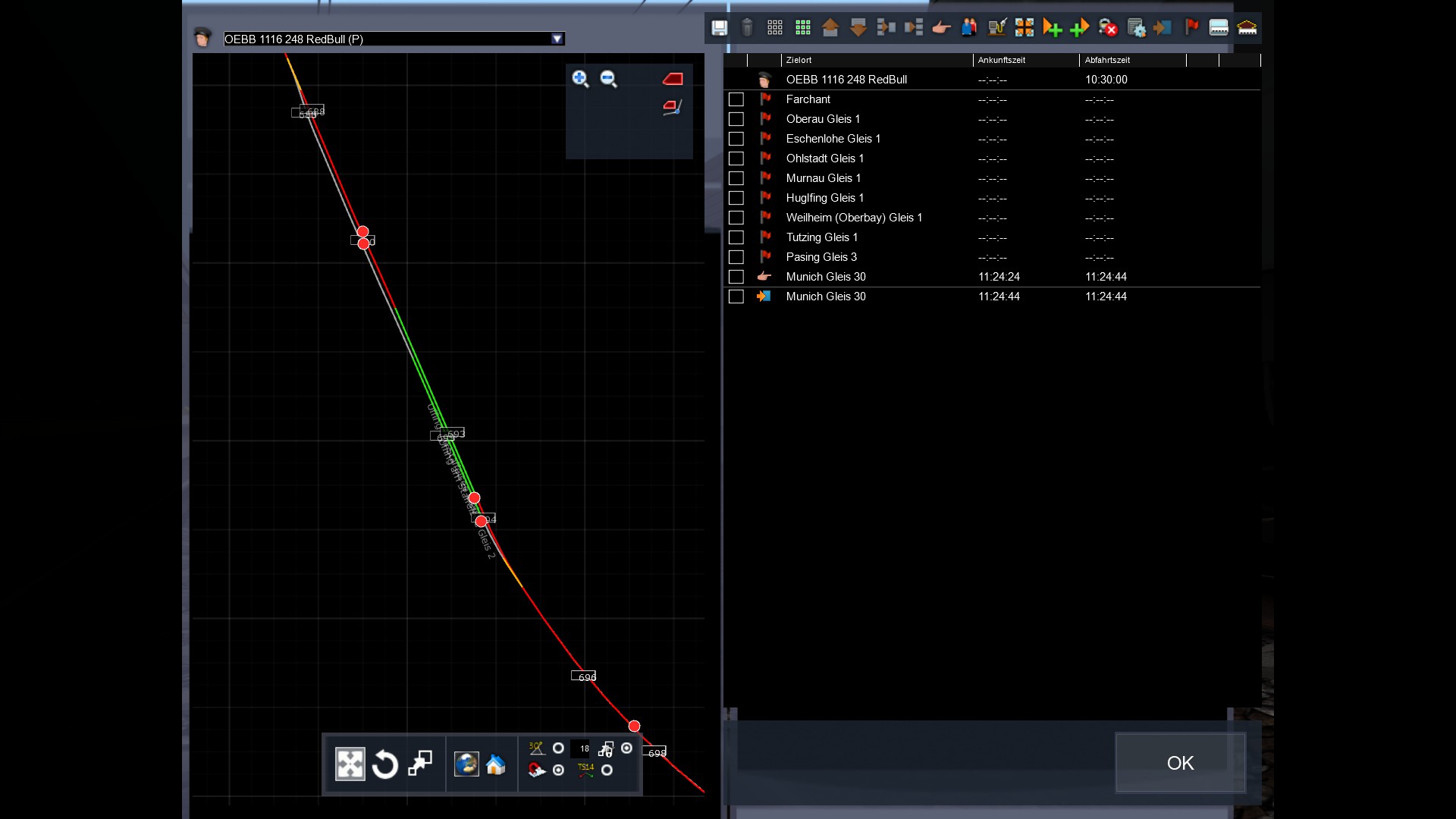The width and height of the screenshot is (1456, 819).
Task: Select the Pasing Gleis 3 checkbox
Action: pyautogui.click(x=736, y=257)
